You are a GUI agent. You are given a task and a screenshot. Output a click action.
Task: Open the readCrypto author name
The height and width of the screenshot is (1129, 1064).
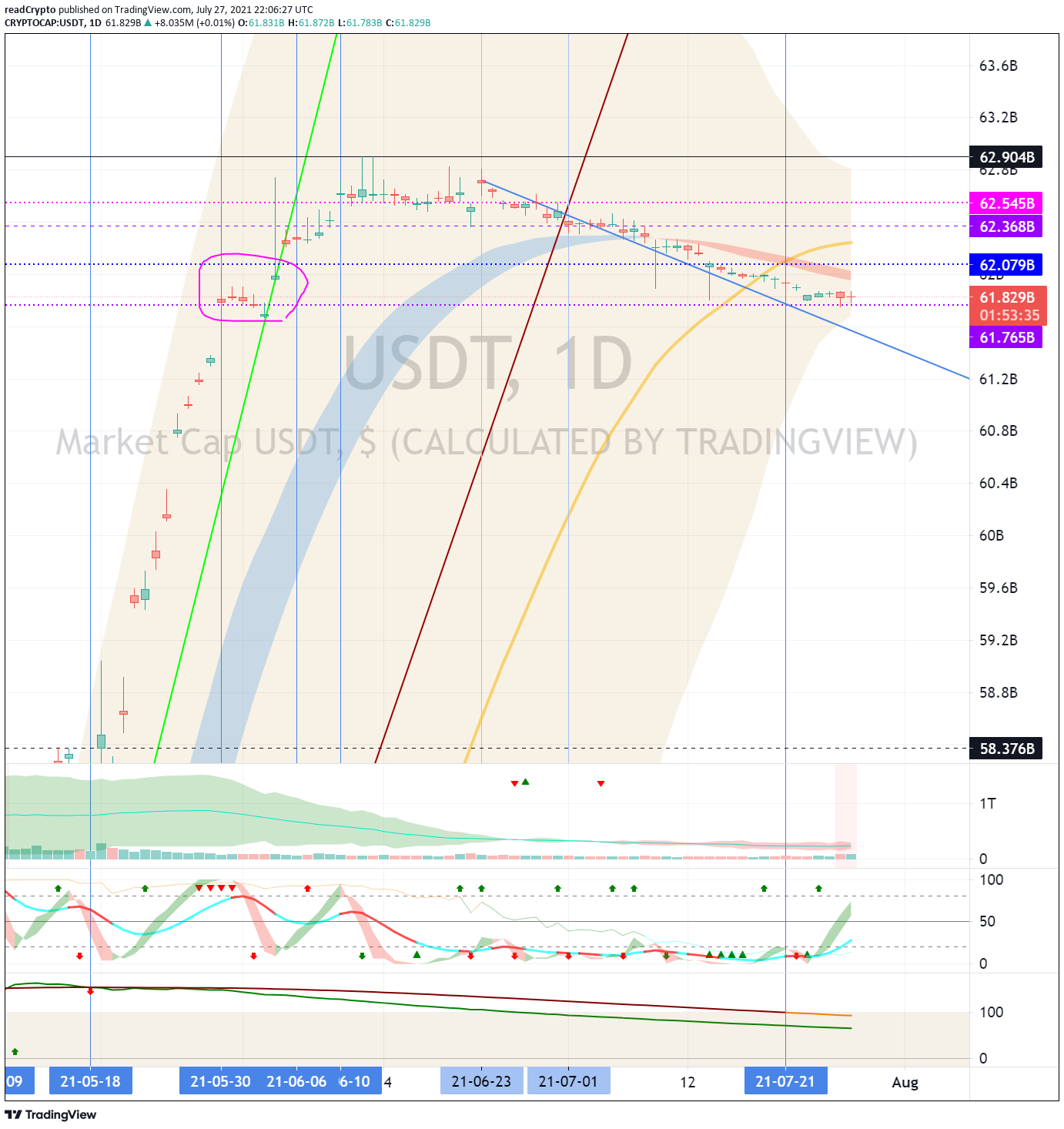click(x=30, y=10)
